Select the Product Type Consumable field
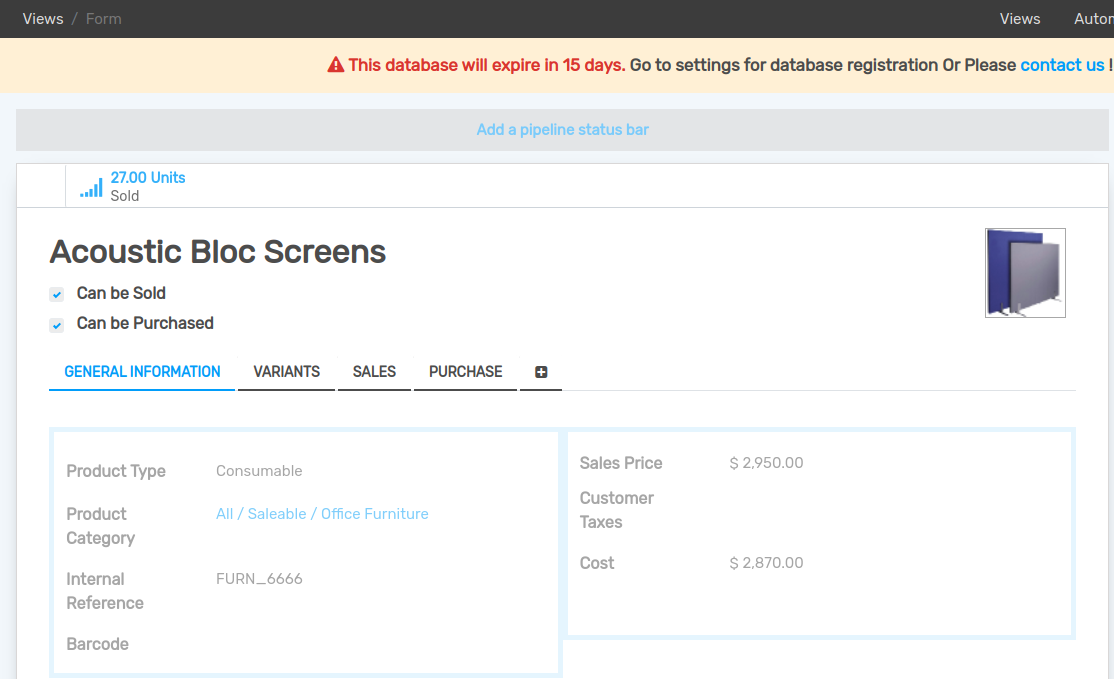 click(259, 471)
